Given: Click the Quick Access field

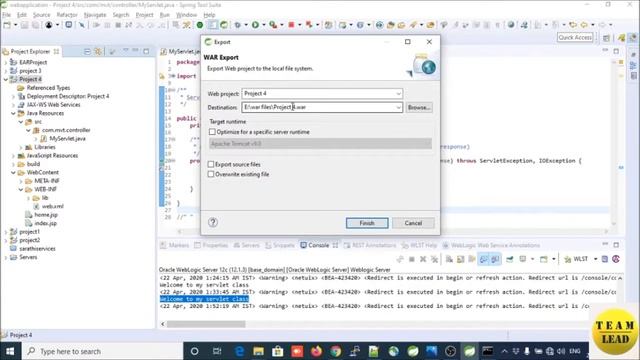Looking at the screenshot, I should click(575, 37).
